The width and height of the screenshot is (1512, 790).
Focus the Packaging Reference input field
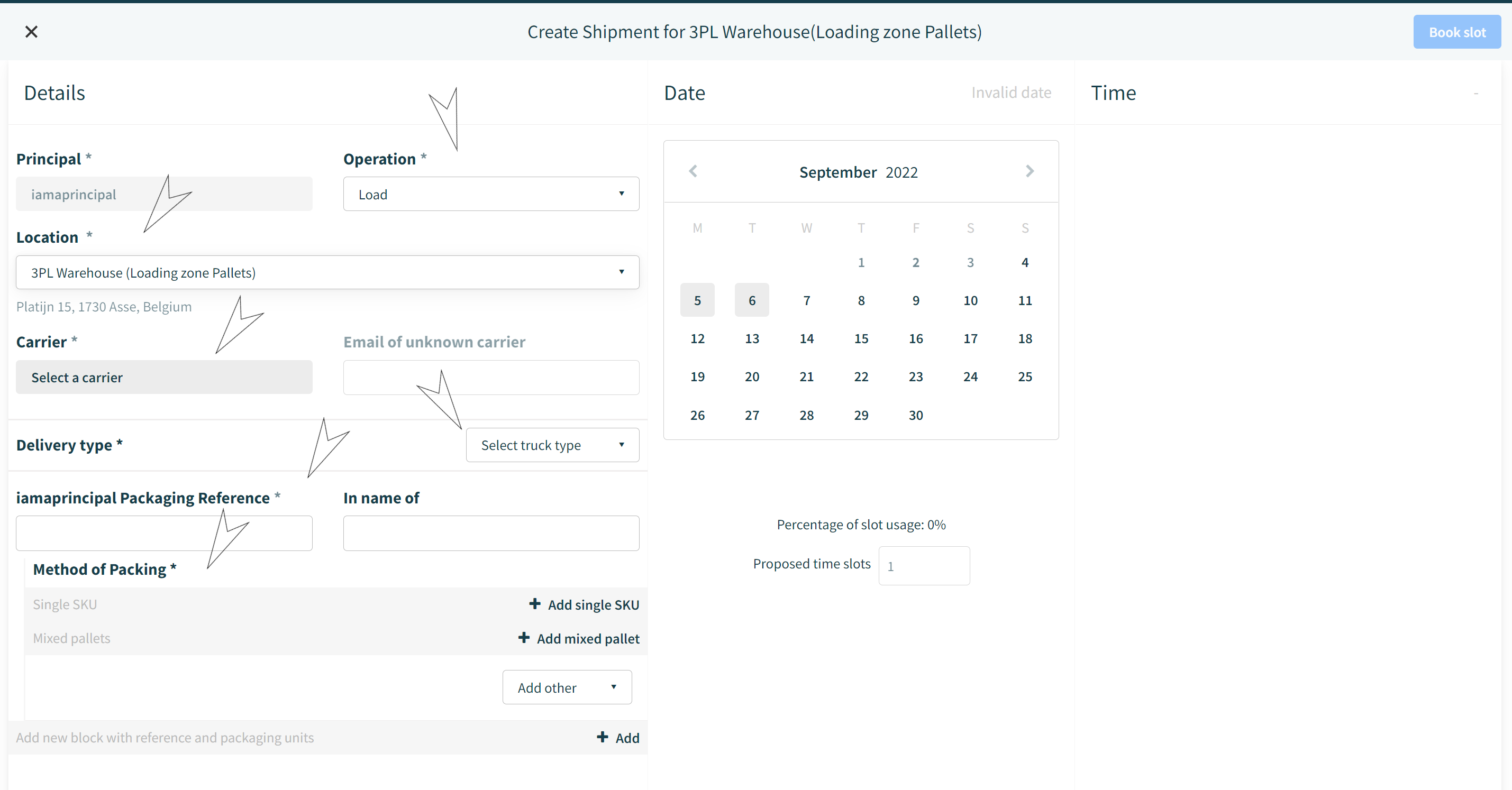[x=165, y=533]
